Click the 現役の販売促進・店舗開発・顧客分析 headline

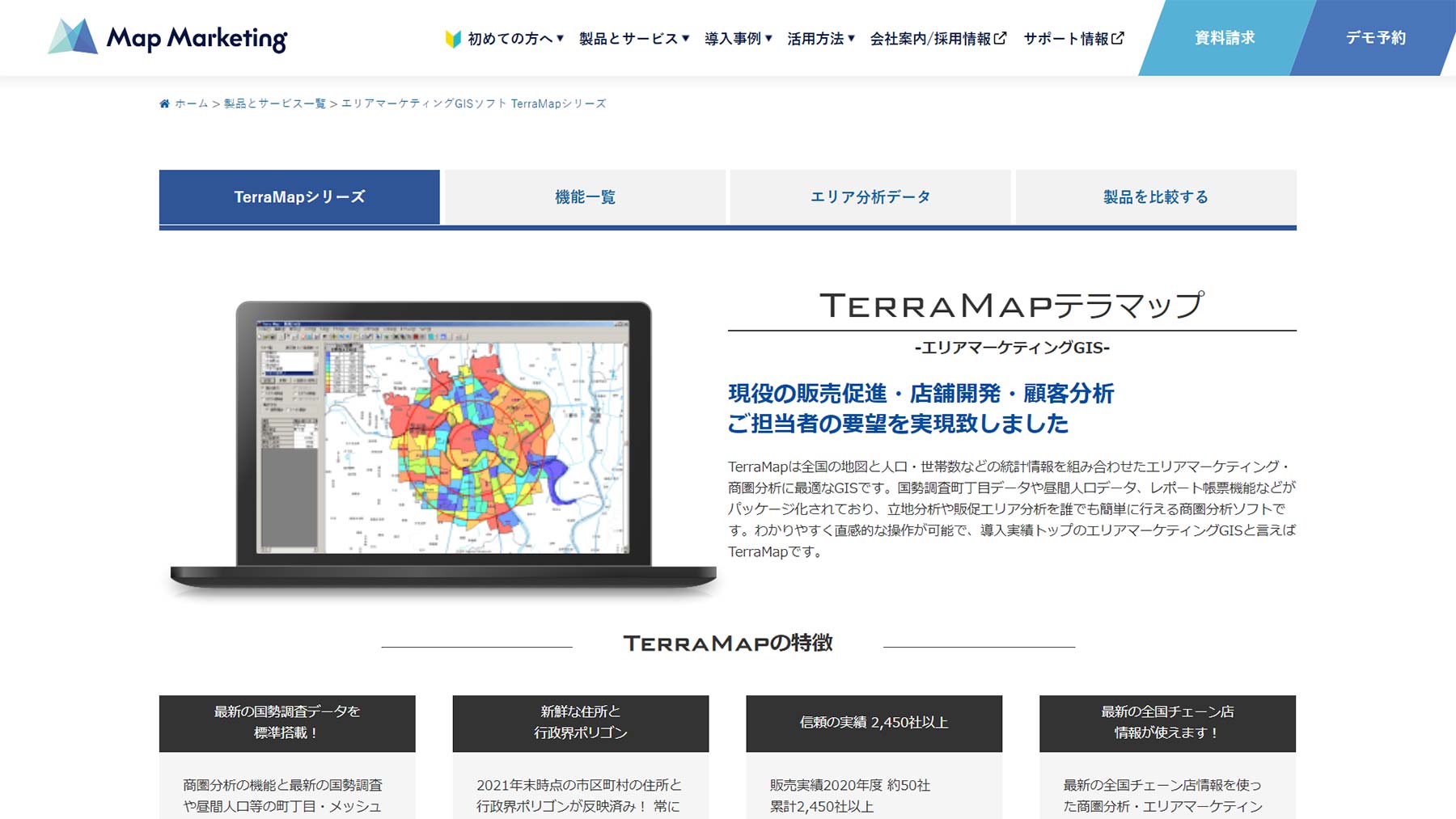[921, 394]
